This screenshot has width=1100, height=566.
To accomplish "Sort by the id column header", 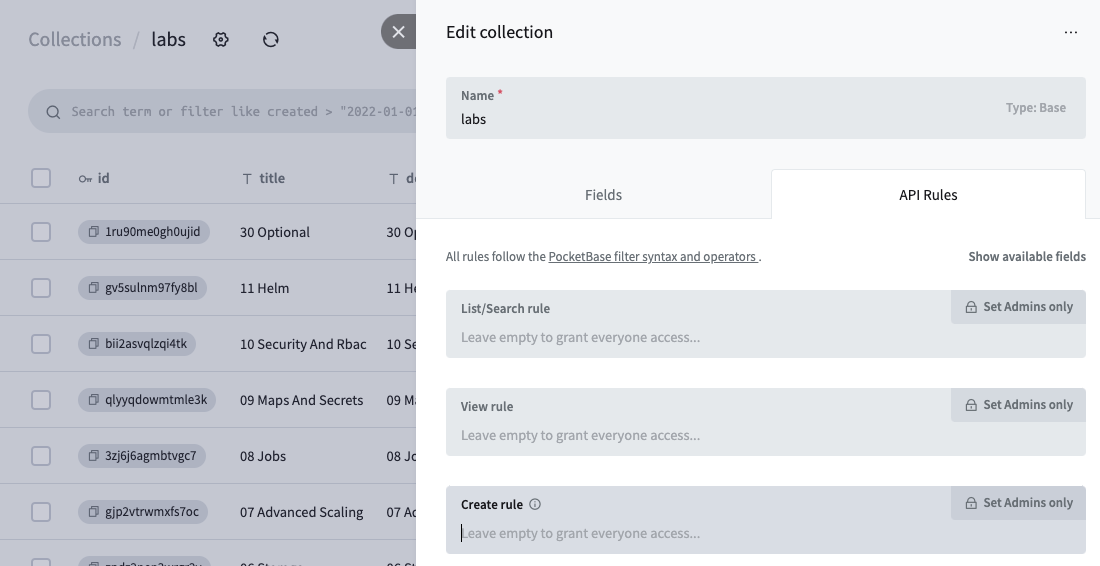I will coord(94,179).
